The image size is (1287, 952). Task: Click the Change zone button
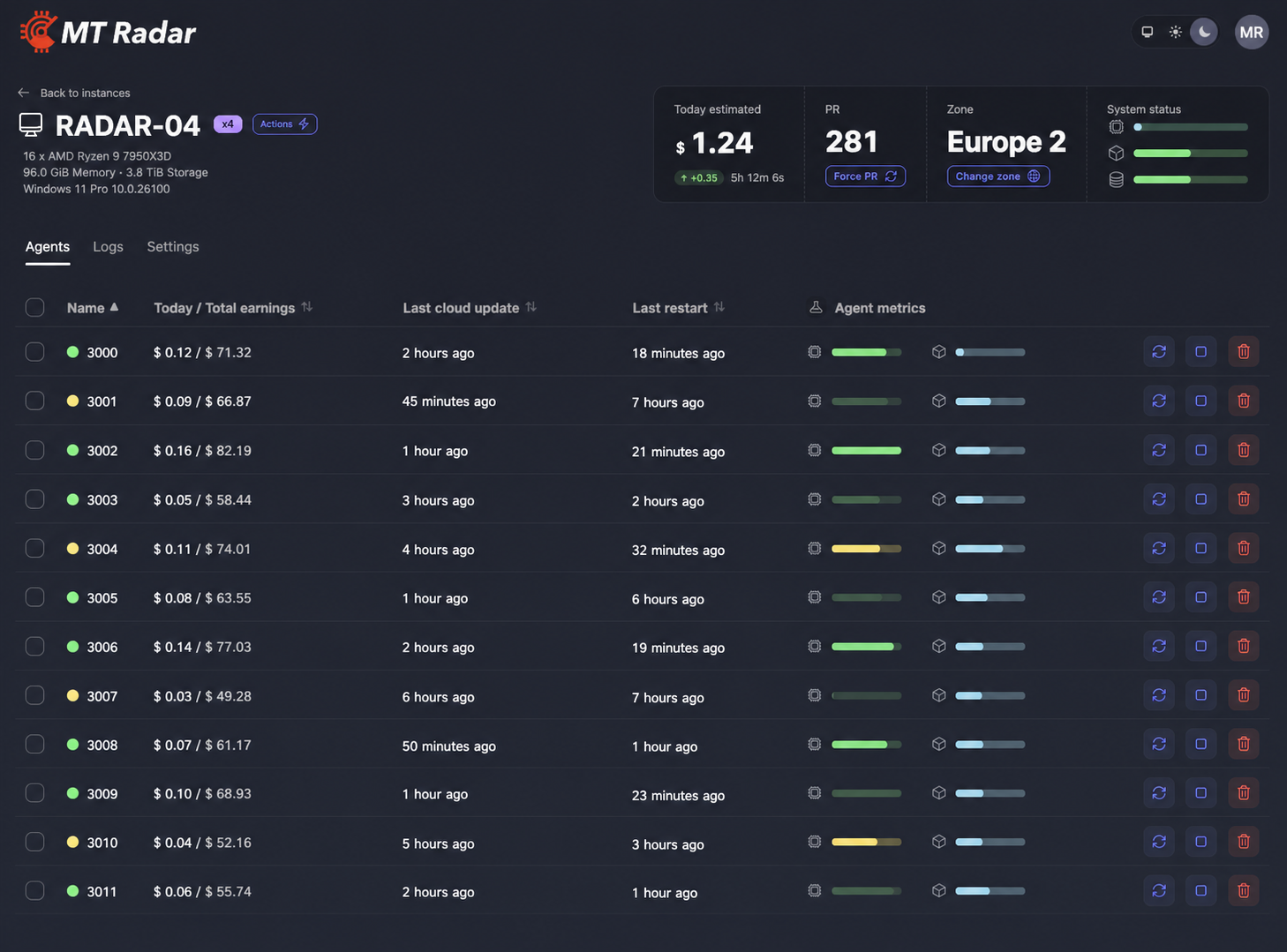click(x=998, y=176)
